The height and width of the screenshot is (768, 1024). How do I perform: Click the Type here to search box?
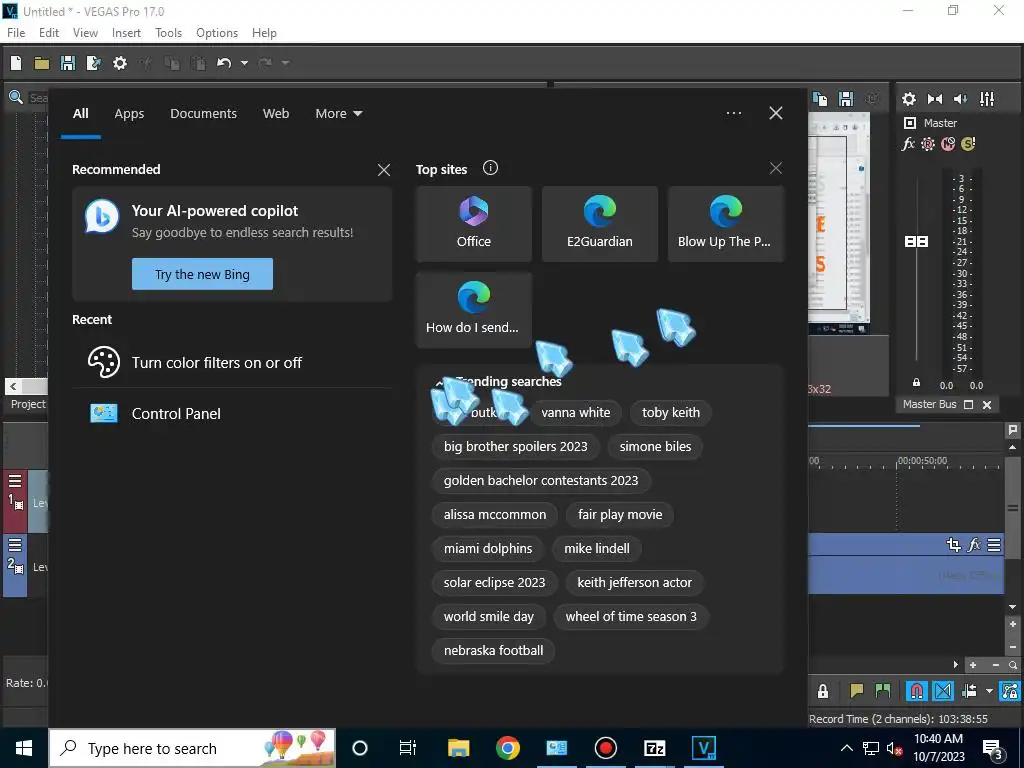[x=192, y=748]
